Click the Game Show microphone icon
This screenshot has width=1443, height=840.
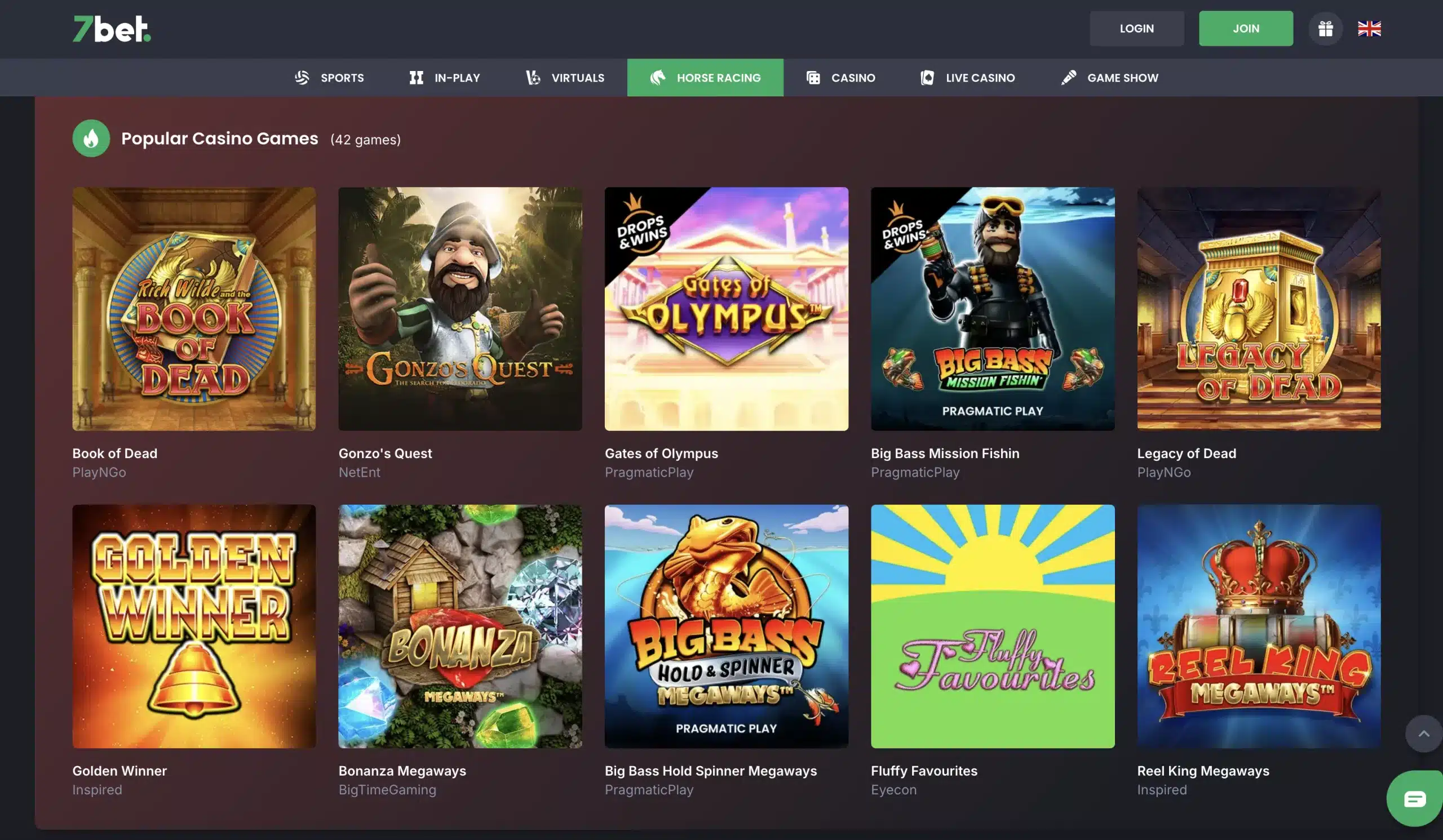(1069, 77)
